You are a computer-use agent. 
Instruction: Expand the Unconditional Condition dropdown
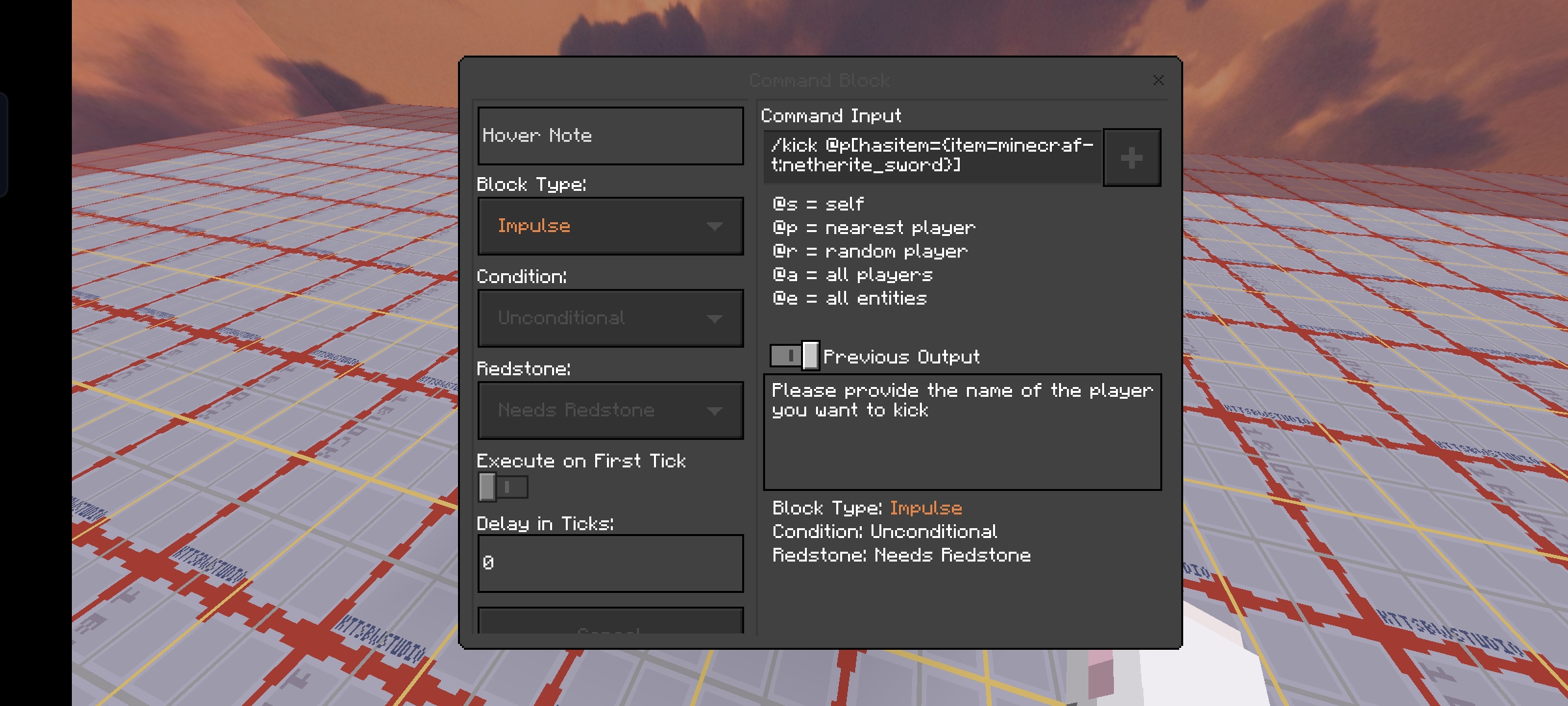coord(610,318)
